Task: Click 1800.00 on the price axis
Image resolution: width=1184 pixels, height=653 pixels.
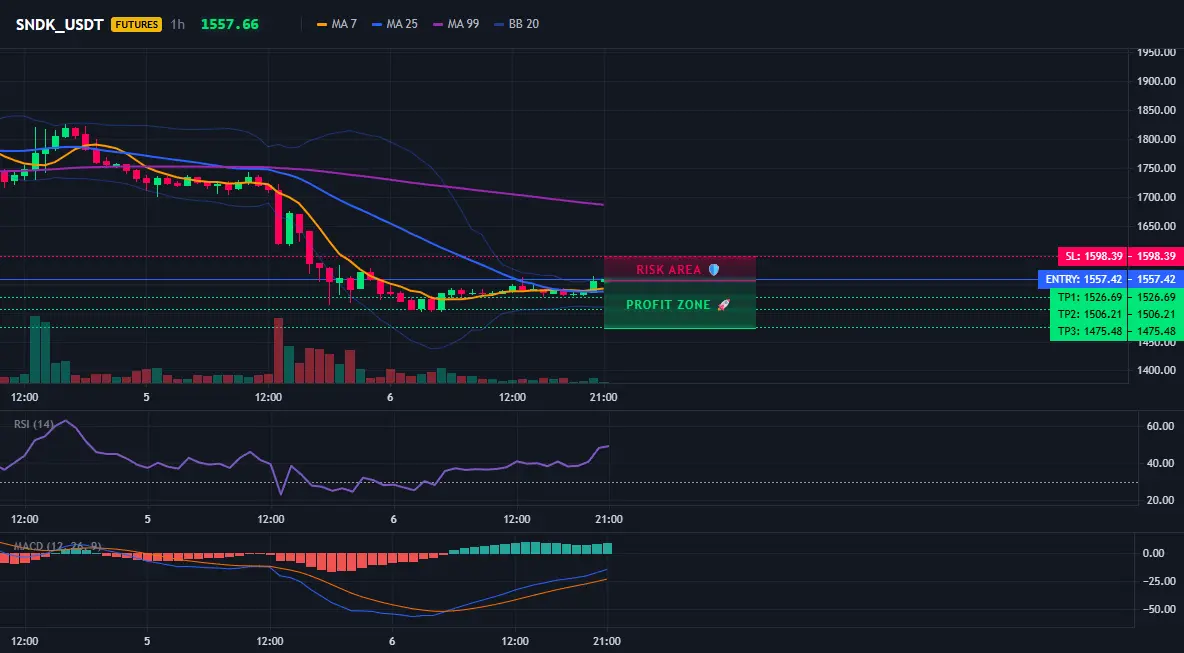Action: (x=1156, y=140)
